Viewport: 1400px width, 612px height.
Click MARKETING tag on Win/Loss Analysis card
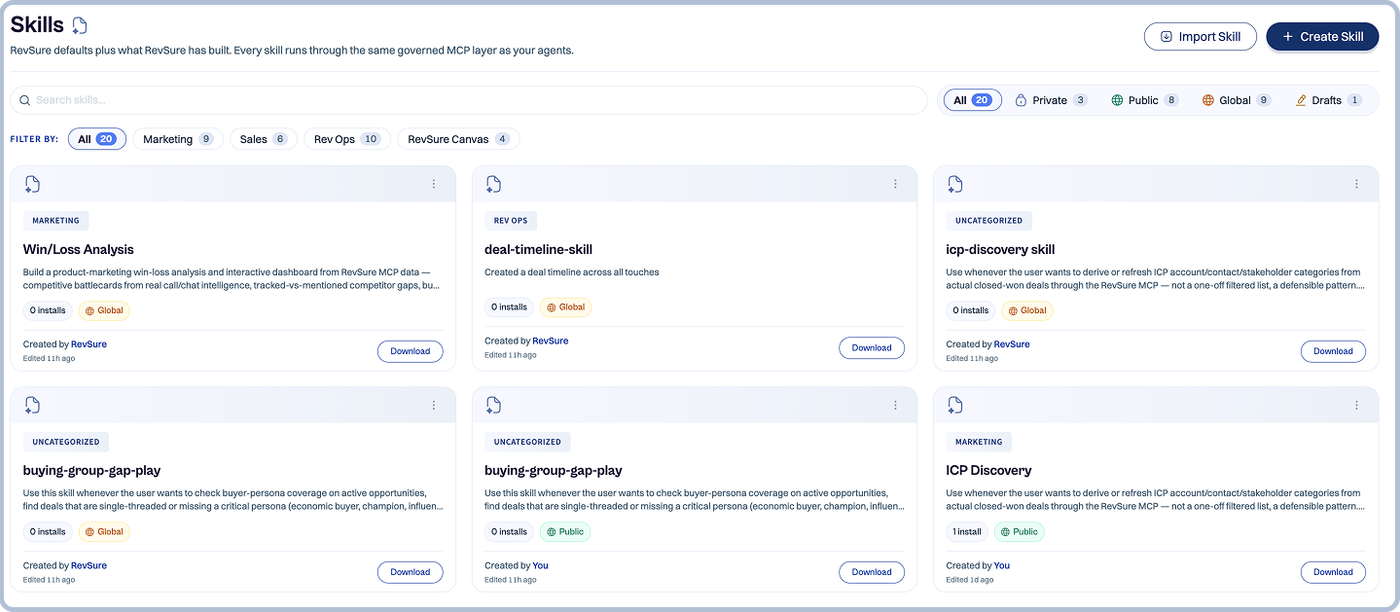[x=56, y=220]
